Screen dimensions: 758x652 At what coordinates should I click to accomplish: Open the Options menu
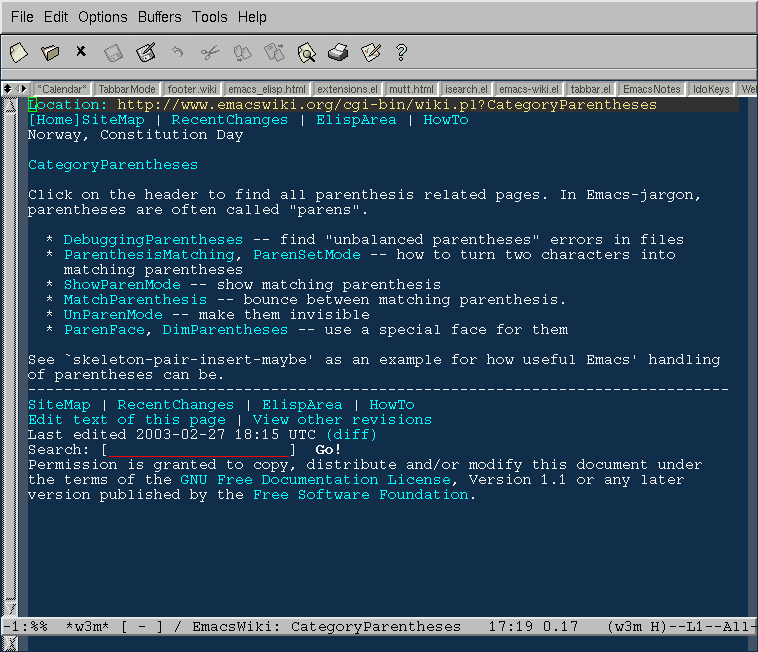(x=103, y=17)
